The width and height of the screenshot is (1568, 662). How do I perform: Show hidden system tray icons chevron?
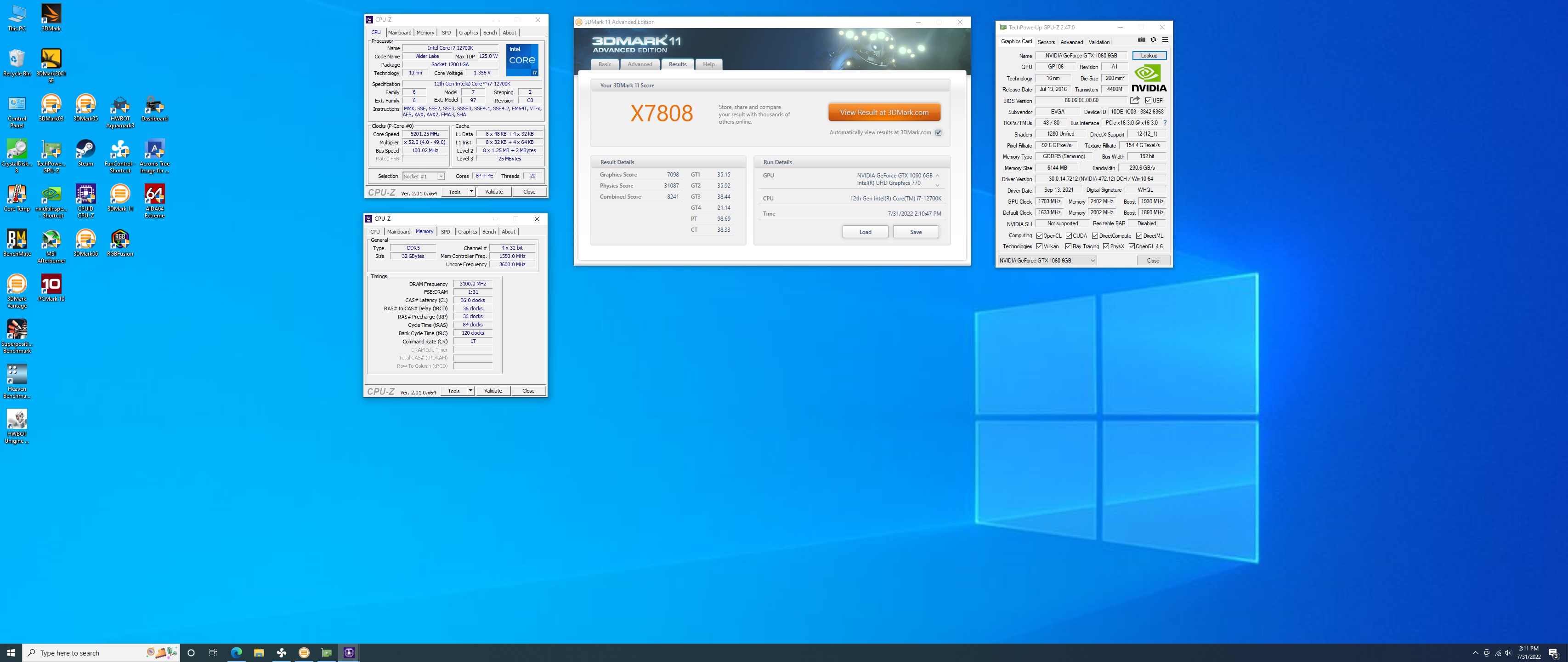click(x=1476, y=653)
